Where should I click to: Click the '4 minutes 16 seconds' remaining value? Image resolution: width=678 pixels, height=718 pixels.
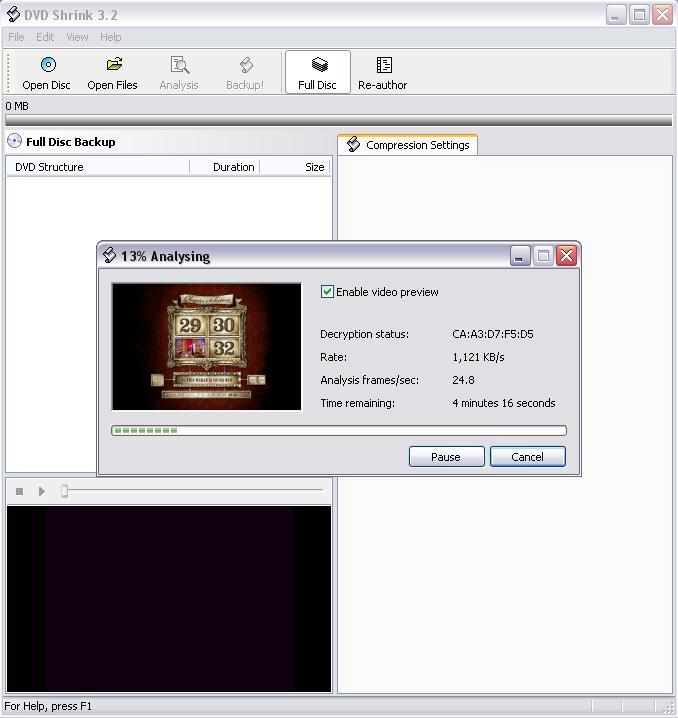[504, 403]
